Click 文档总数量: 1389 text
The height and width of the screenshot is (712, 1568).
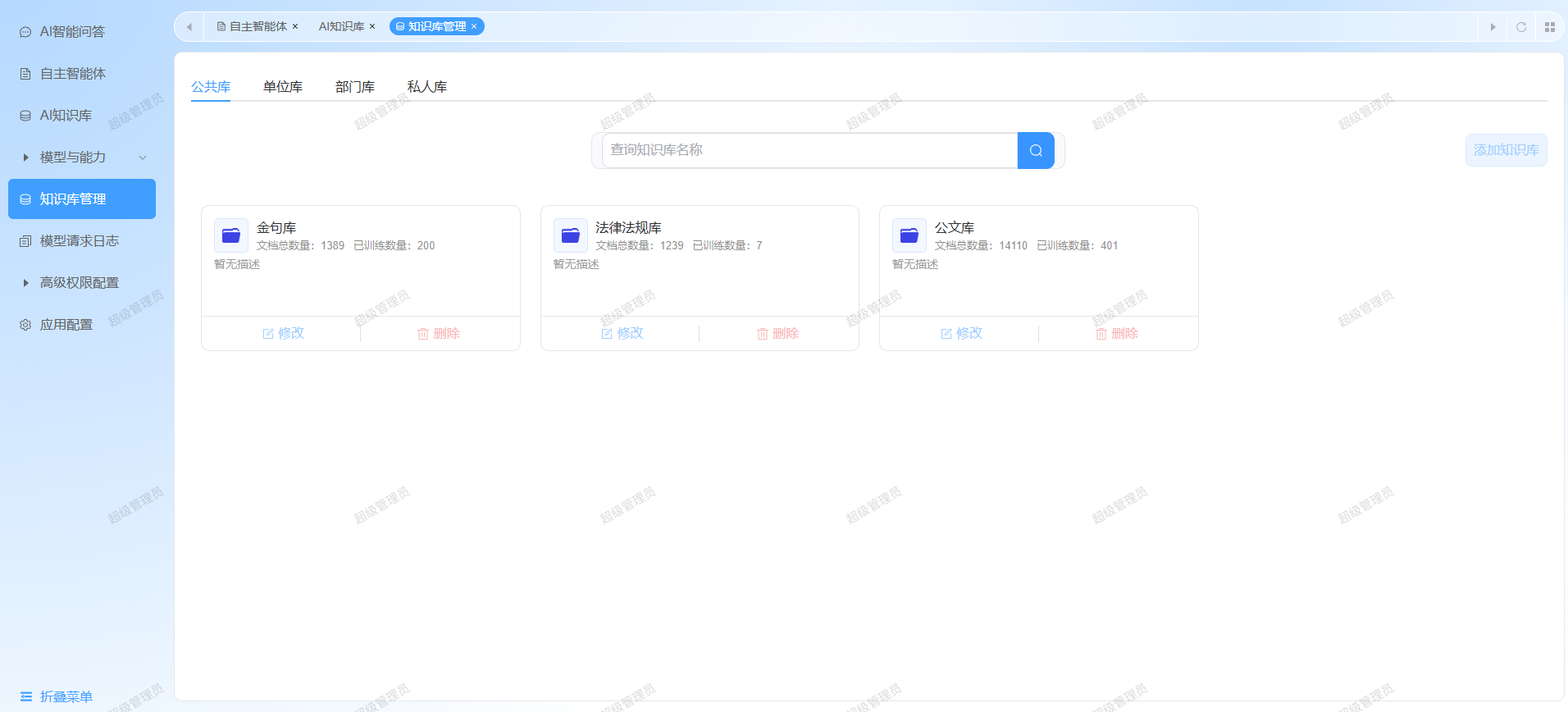[x=300, y=245]
